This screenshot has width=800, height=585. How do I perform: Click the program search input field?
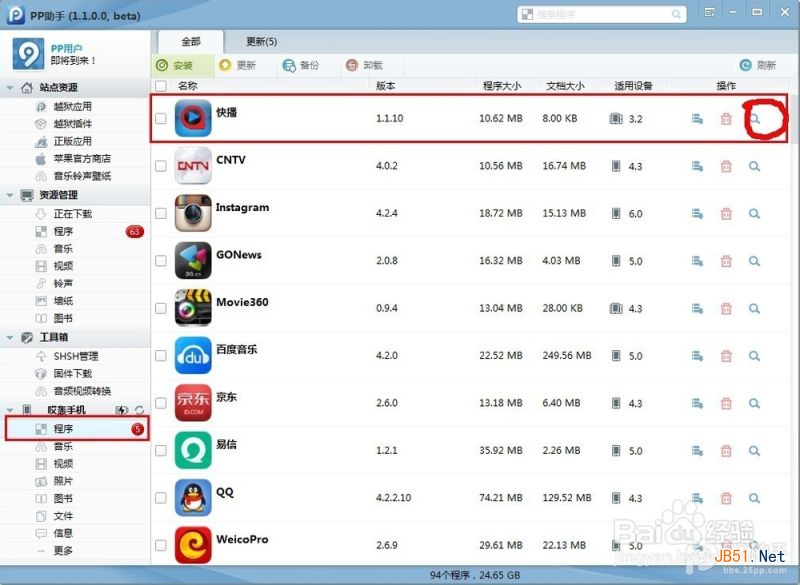click(x=602, y=14)
